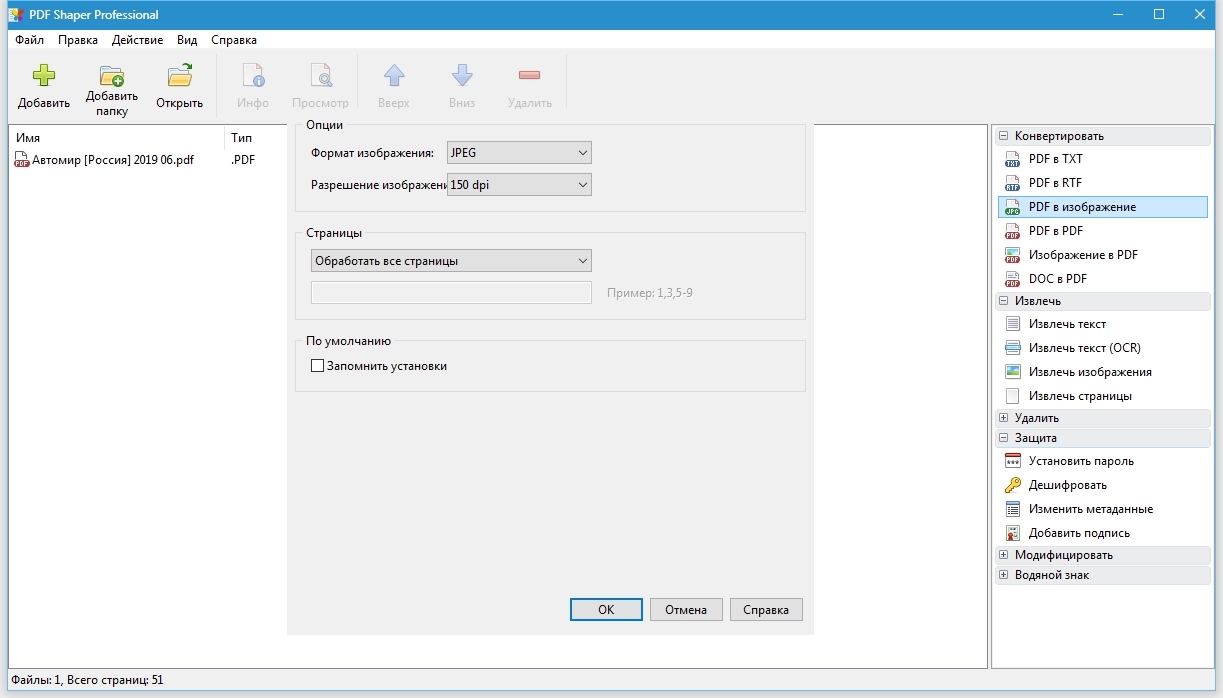Open the Дешифровать key tool
The image size is (1223, 698).
pos(1012,485)
